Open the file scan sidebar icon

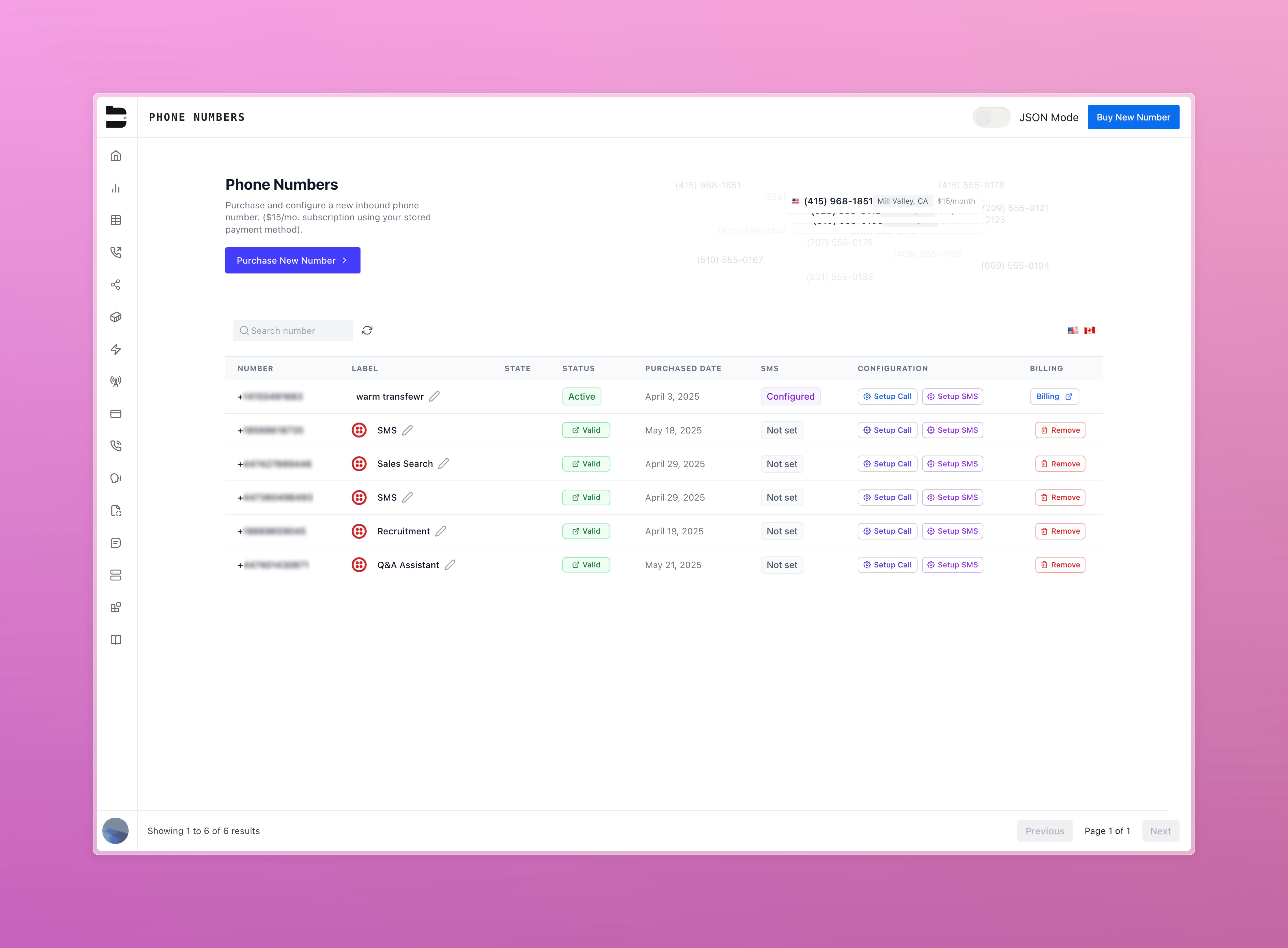[x=116, y=511]
